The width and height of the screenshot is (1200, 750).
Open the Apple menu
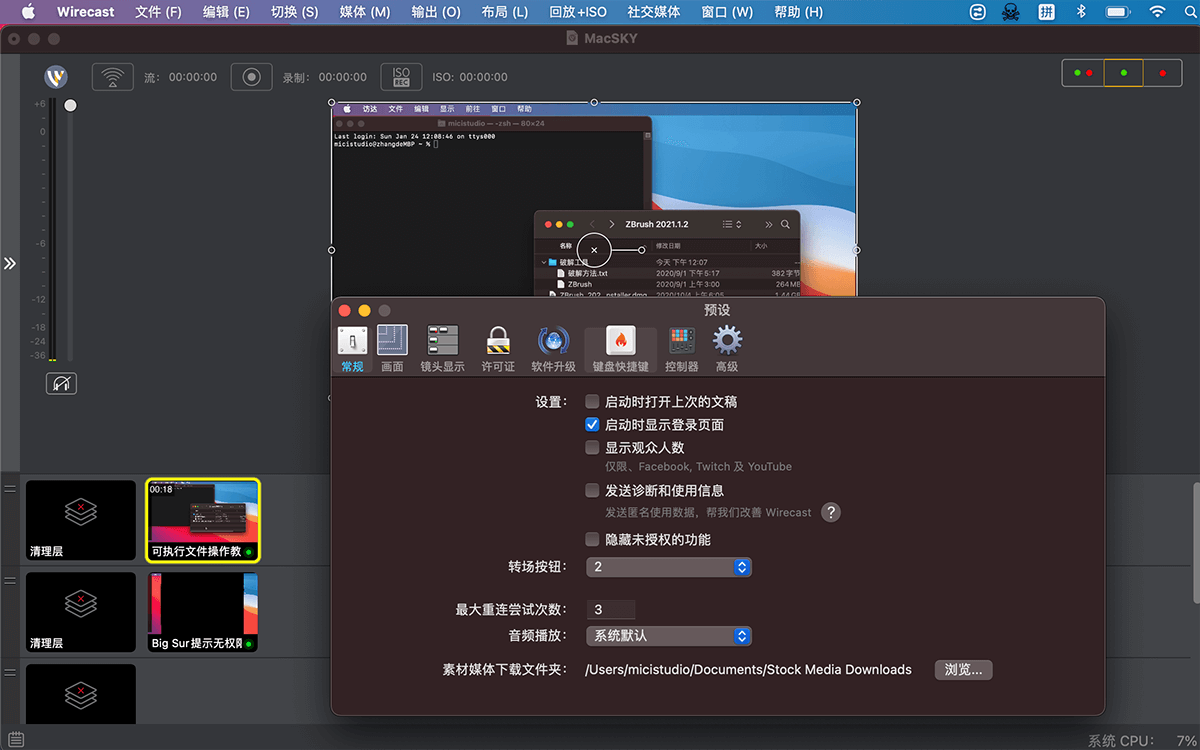[x=27, y=12]
